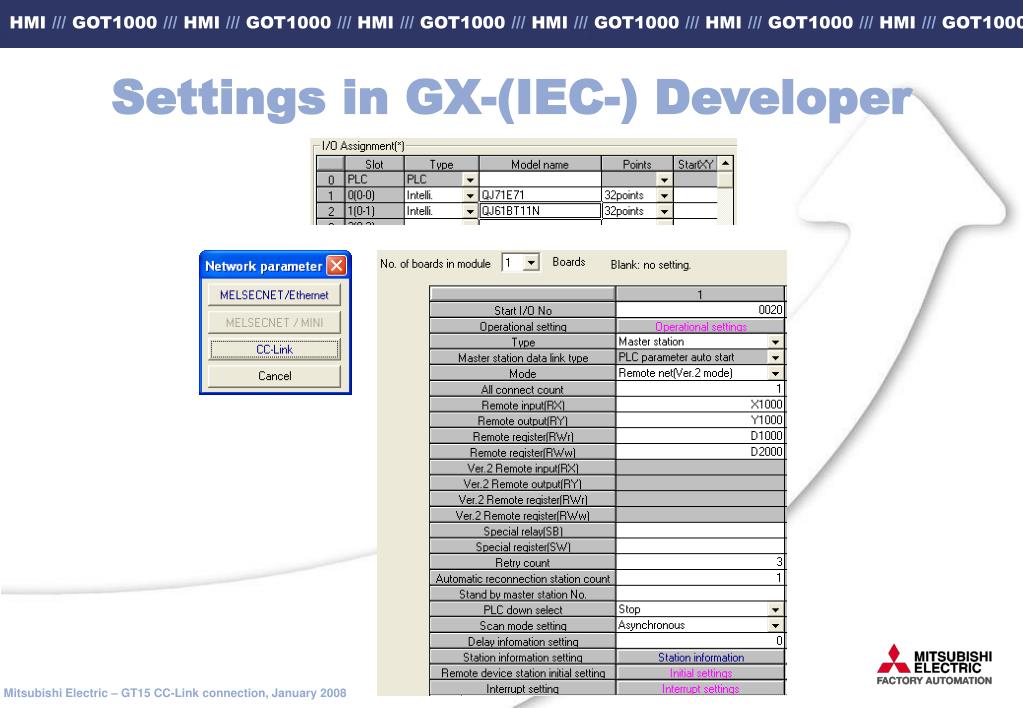This screenshot has width=1023, height=708.
Task: Open Operational settings button
Action: click(x=701, y=326)
